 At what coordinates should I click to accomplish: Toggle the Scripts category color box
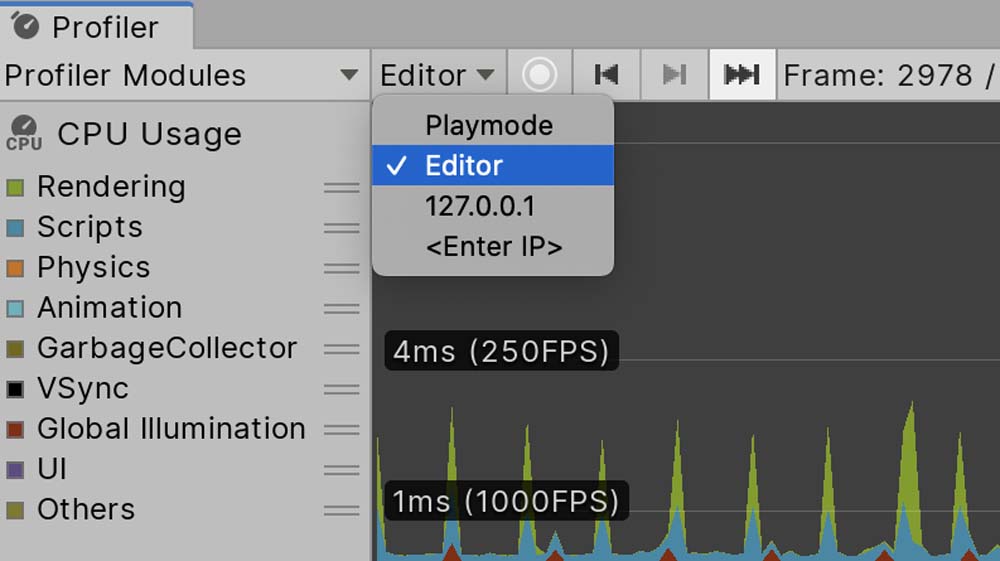pos(15,228)
